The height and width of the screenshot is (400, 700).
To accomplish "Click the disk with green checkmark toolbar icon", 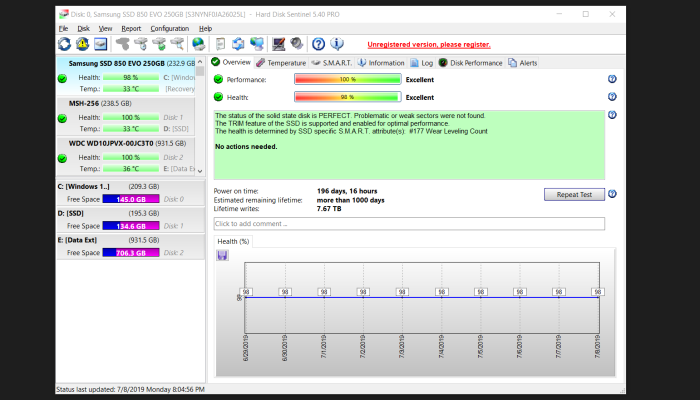I will pyautogui.click(x=159, y=44).
